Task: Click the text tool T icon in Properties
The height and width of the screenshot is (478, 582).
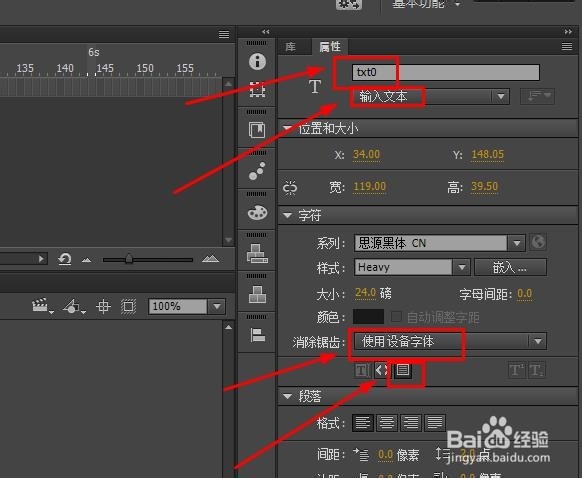Action: click(315, 86)
